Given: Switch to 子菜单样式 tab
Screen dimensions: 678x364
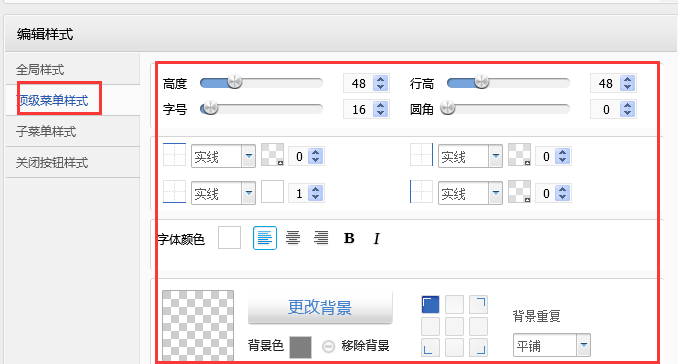Looking at the screenshot, I should tap(46, 131).
